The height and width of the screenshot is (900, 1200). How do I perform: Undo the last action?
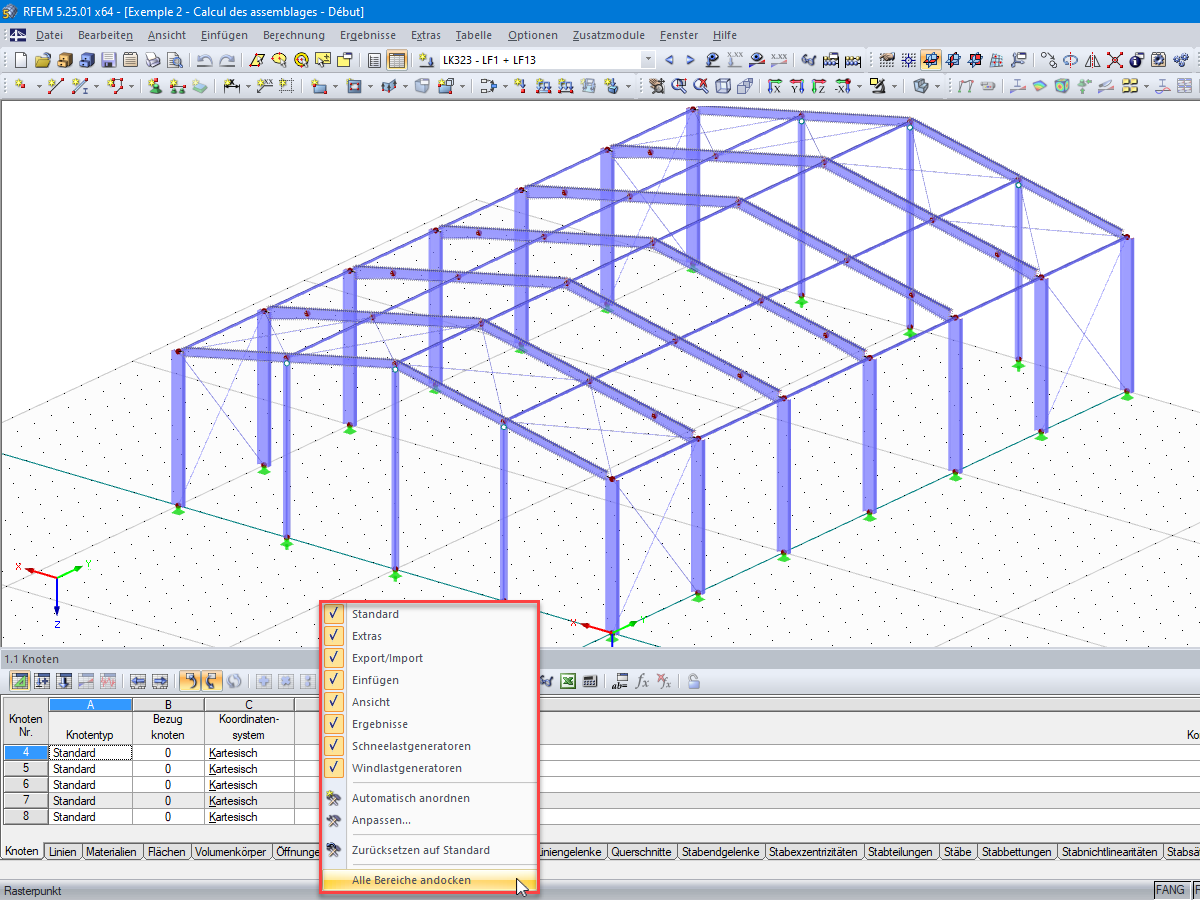pos(205,59)
